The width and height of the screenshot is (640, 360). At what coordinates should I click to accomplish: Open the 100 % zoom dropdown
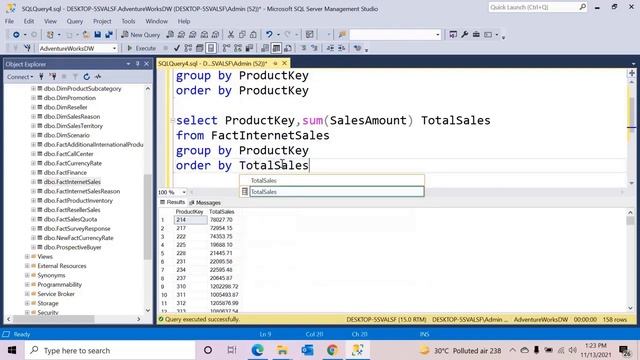click(x=184, y=192)
